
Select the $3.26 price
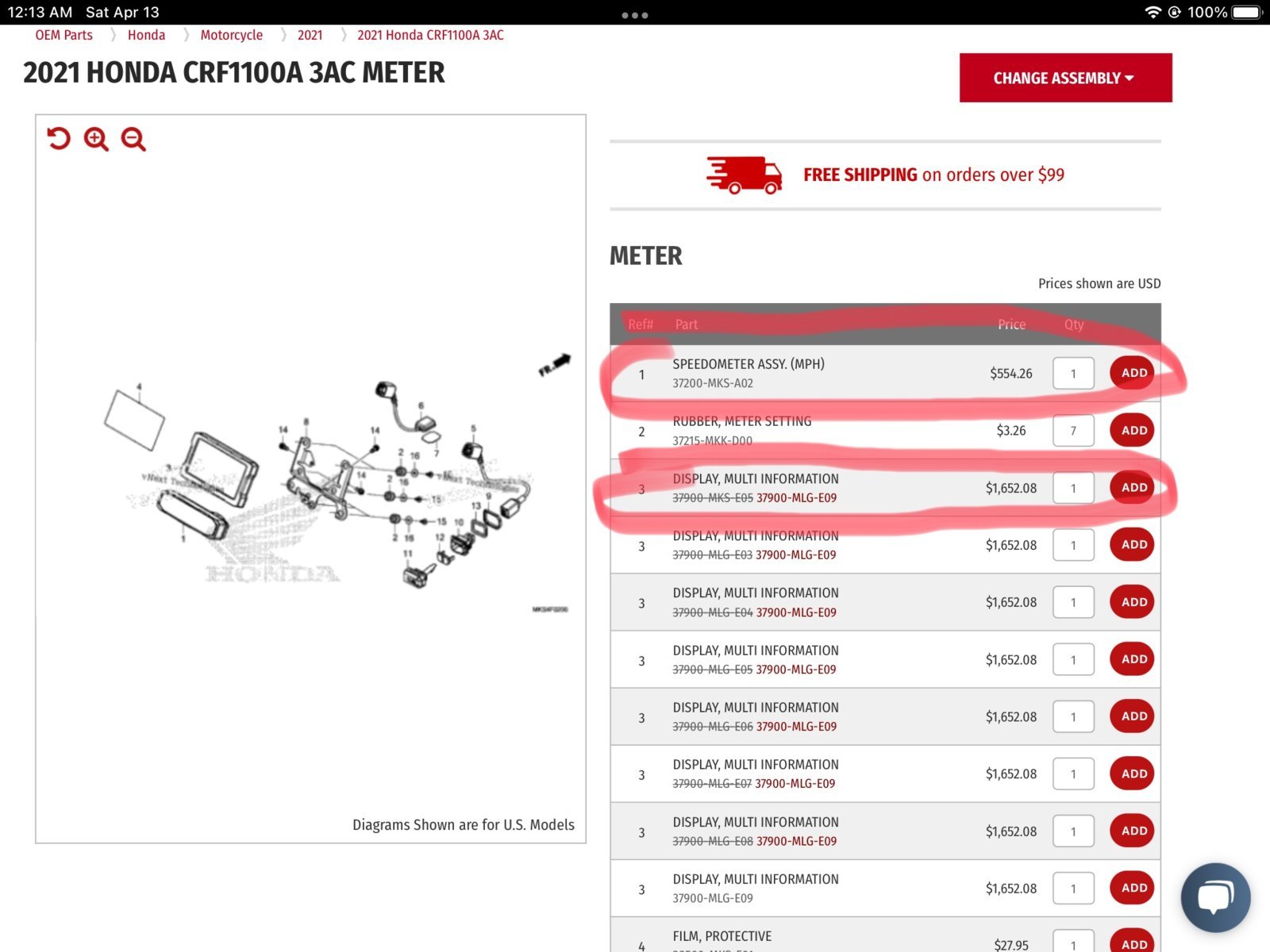(1011, 431)
